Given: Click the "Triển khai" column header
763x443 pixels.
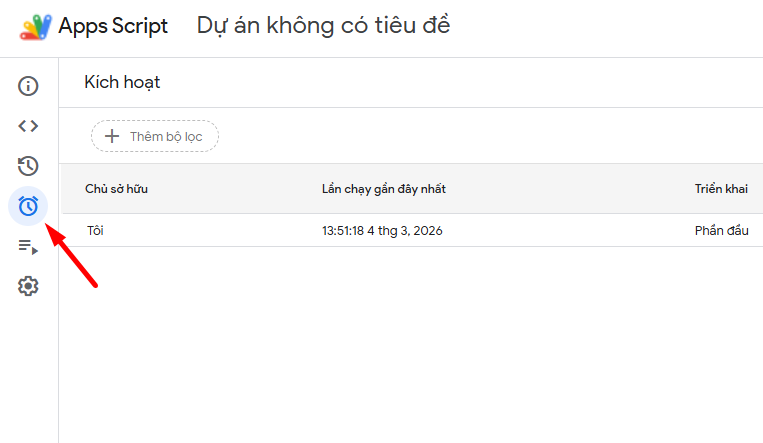Looking at the screenshot, I should click(722, 189).
